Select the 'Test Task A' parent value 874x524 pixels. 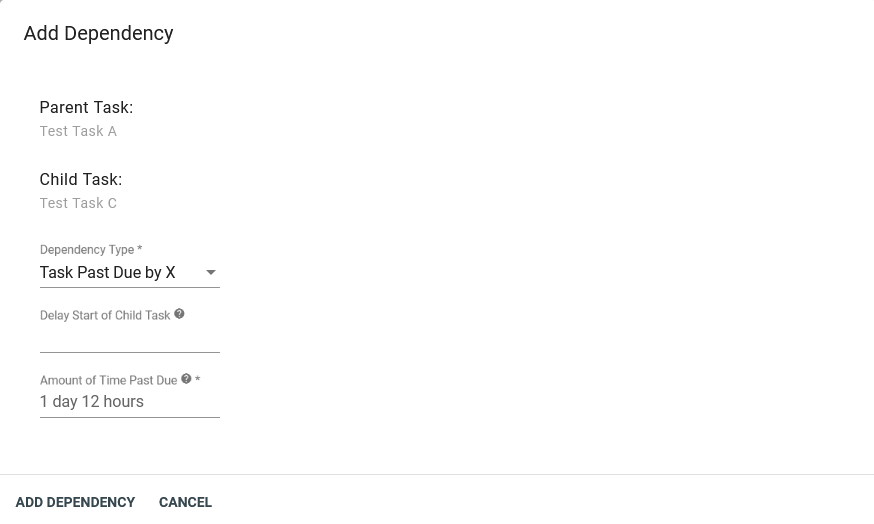pyautogui.click(x=78, y=131)
